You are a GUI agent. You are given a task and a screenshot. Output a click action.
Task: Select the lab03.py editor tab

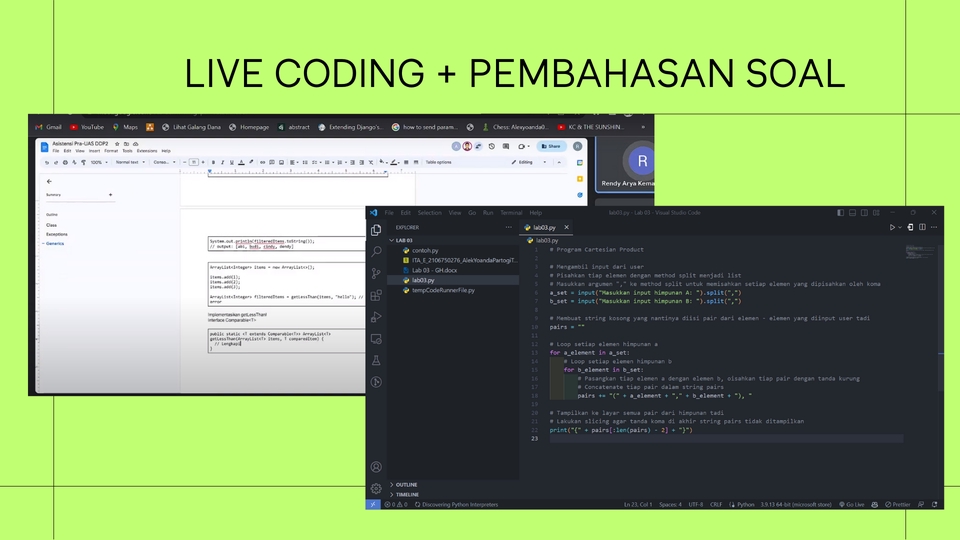(544, 227)
